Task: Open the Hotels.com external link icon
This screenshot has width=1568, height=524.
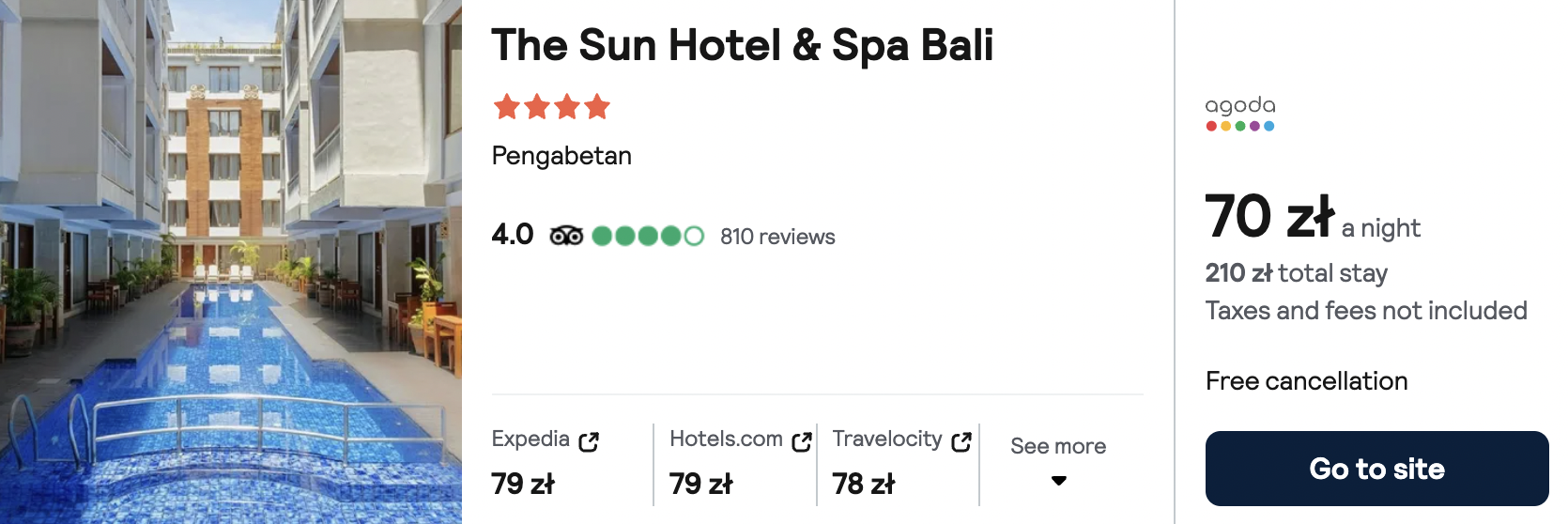Action: click(802, 441)
